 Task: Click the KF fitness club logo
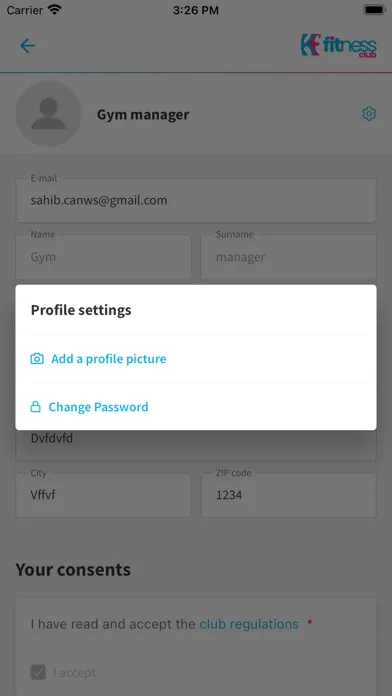click(338, 46)
